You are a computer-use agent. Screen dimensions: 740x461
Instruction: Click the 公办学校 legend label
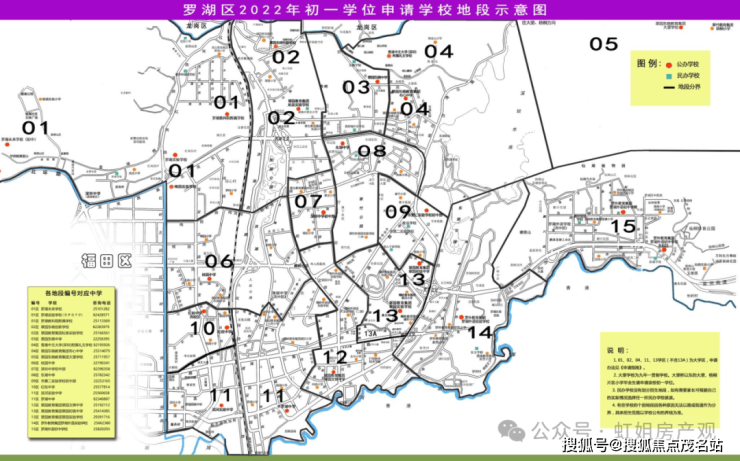(x=688, y=65)
